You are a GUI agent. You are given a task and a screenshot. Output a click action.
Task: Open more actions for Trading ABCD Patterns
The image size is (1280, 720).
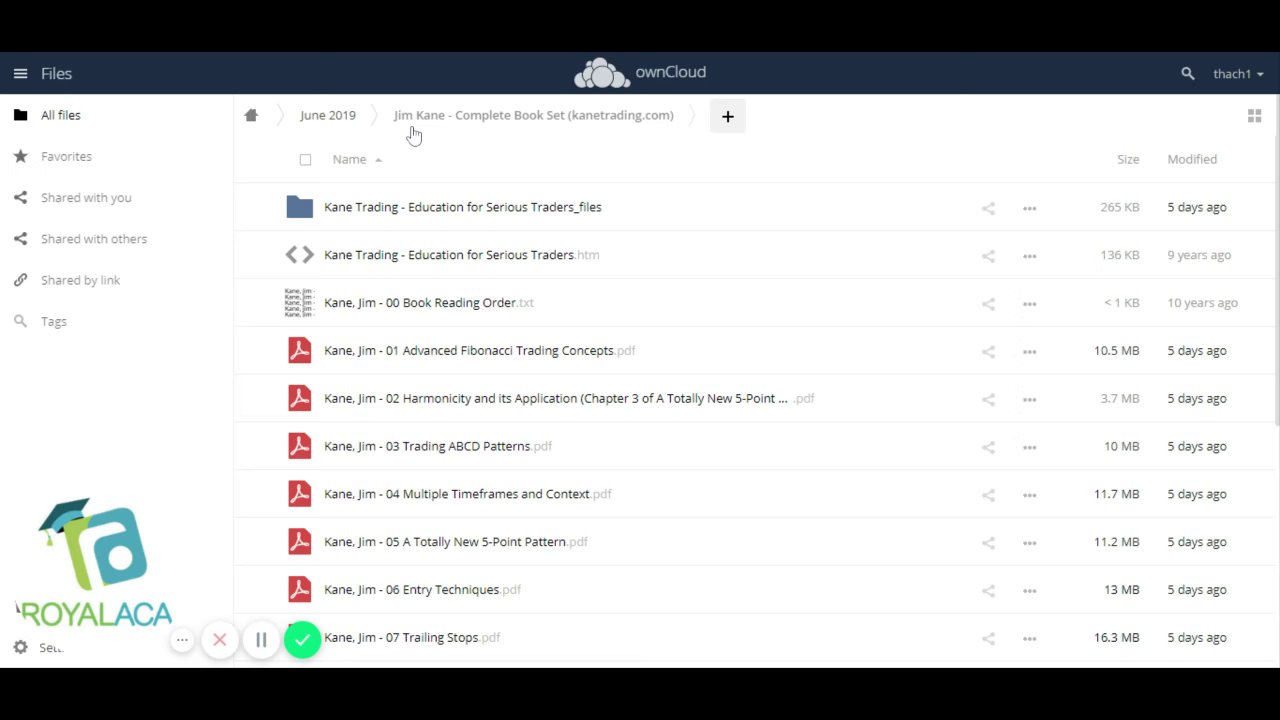pyautogui.click(x=1030, y=447)
